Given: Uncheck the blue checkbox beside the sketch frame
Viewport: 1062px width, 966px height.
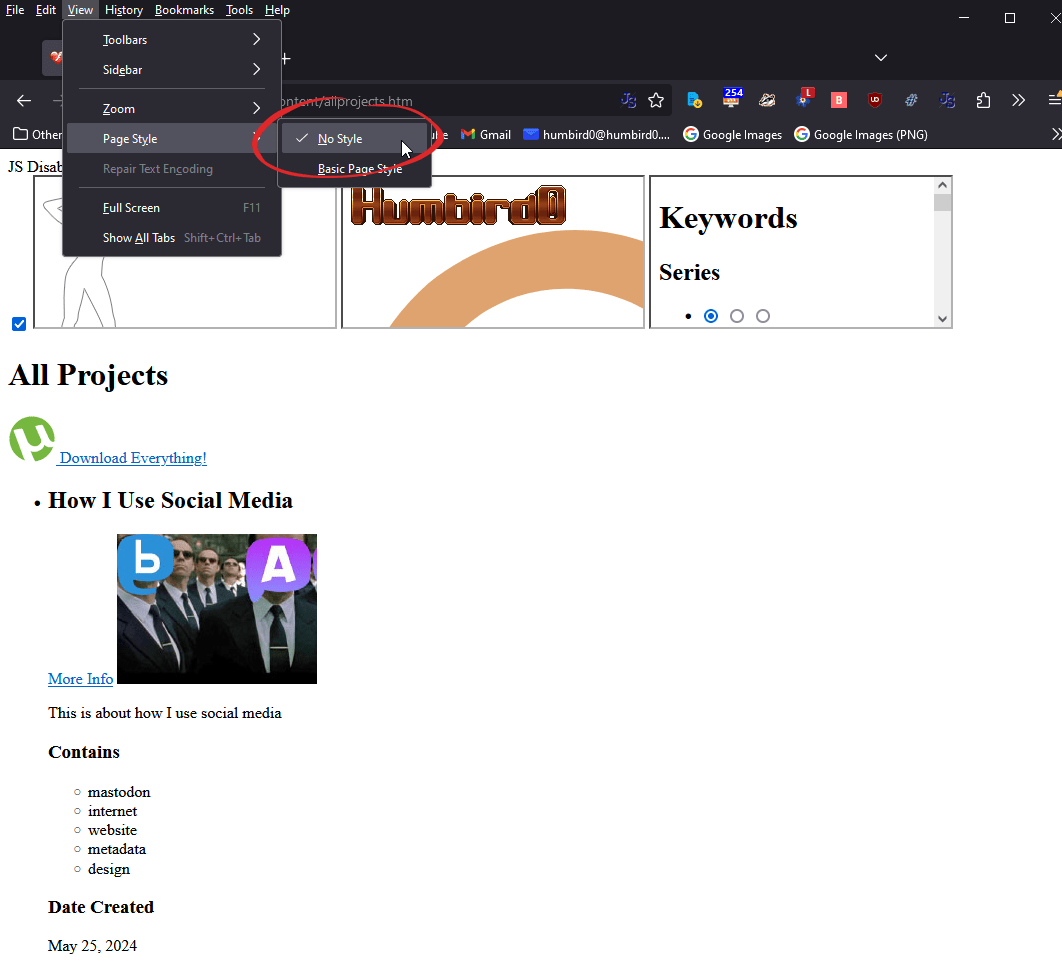Looking at the screenshot, I should pos(19,324).
